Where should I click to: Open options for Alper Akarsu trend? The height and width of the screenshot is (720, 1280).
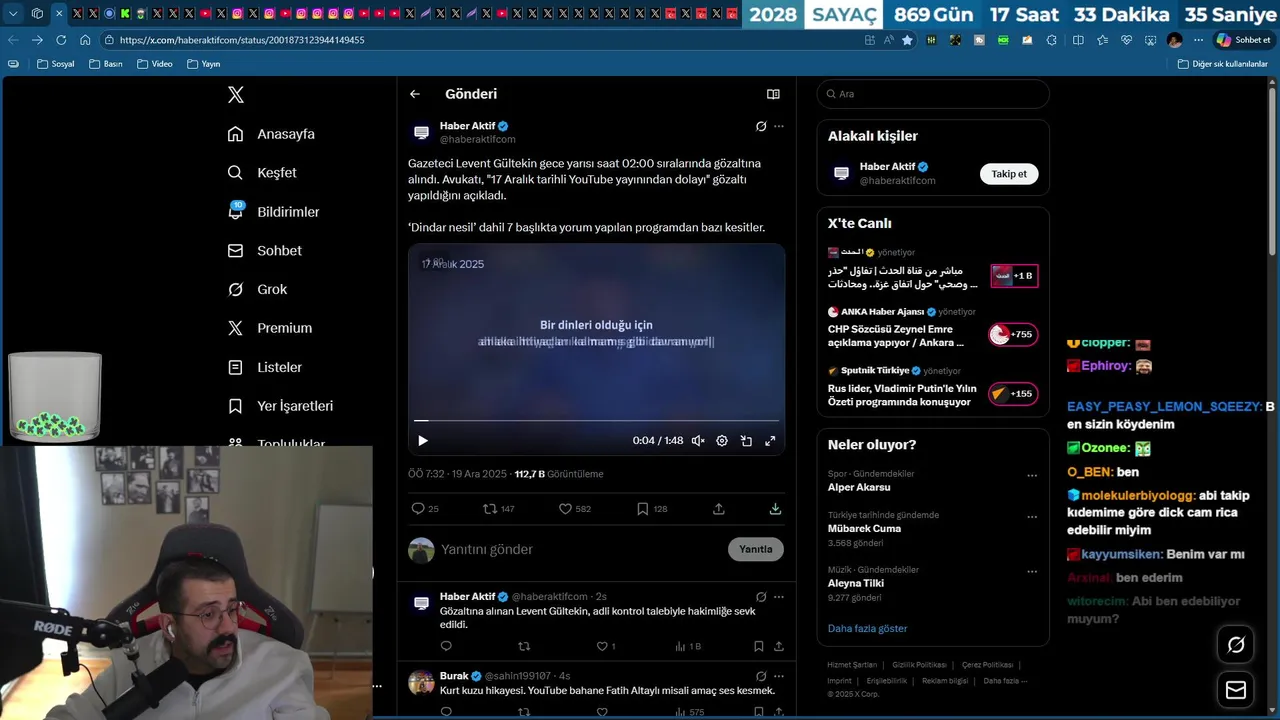pyautogui.click(x=1032, y=476)
